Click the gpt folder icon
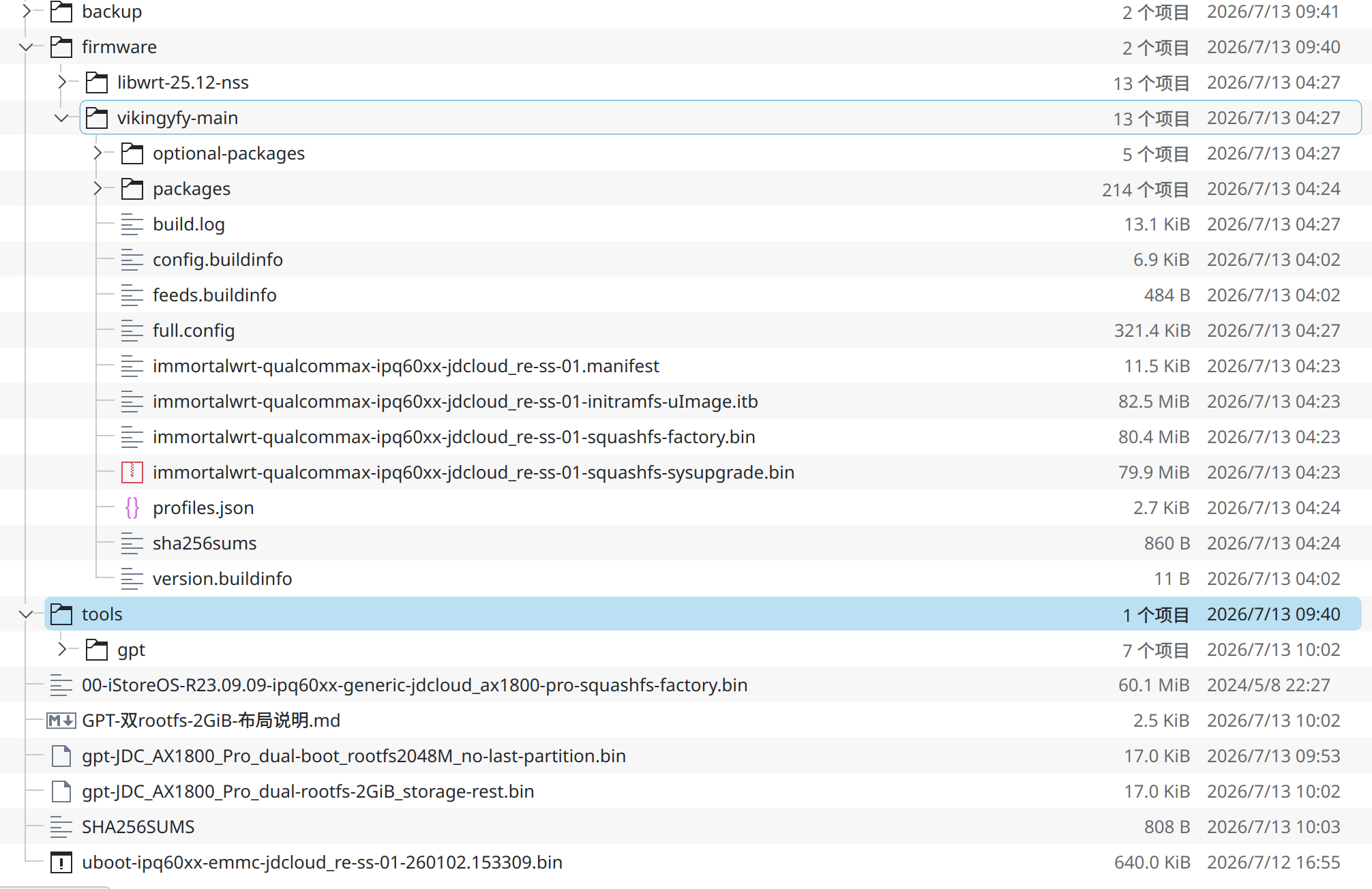The height and width of the screenshot is (889, 1372). click(97, 650)
